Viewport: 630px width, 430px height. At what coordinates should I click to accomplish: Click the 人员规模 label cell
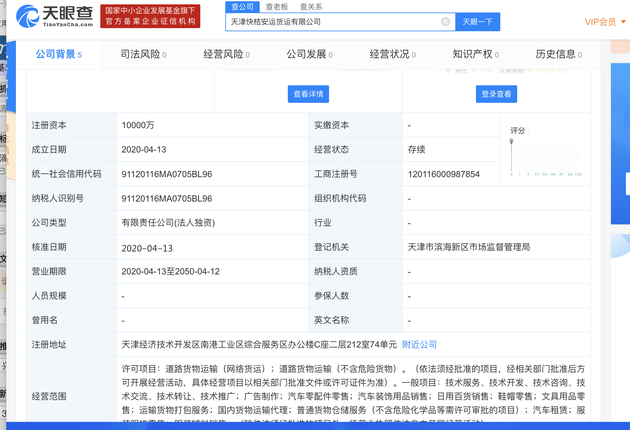click(72, 296)
